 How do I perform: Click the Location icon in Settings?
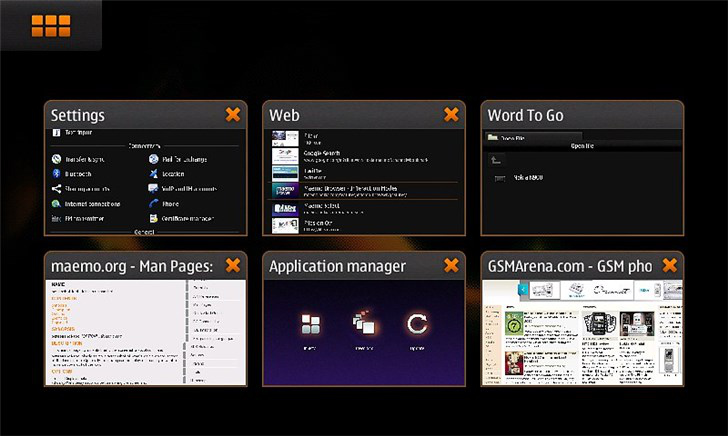point(154,173)
